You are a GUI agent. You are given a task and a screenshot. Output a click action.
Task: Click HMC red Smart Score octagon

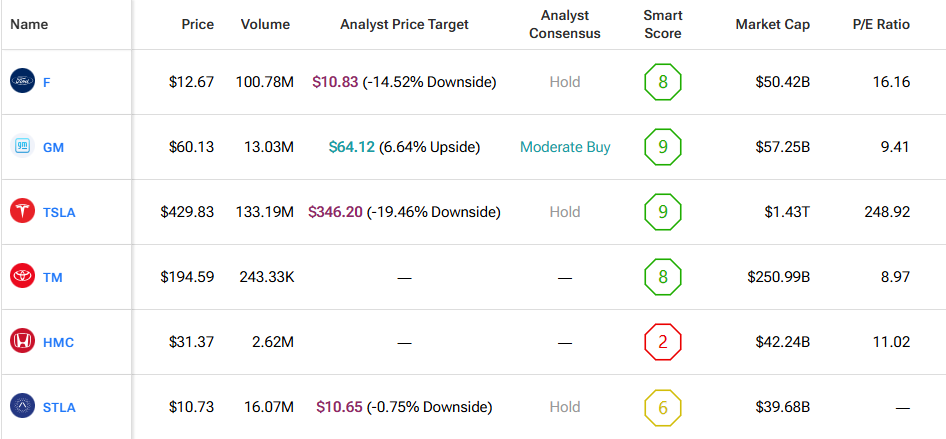pyautogui.click(x=662, y=342)
